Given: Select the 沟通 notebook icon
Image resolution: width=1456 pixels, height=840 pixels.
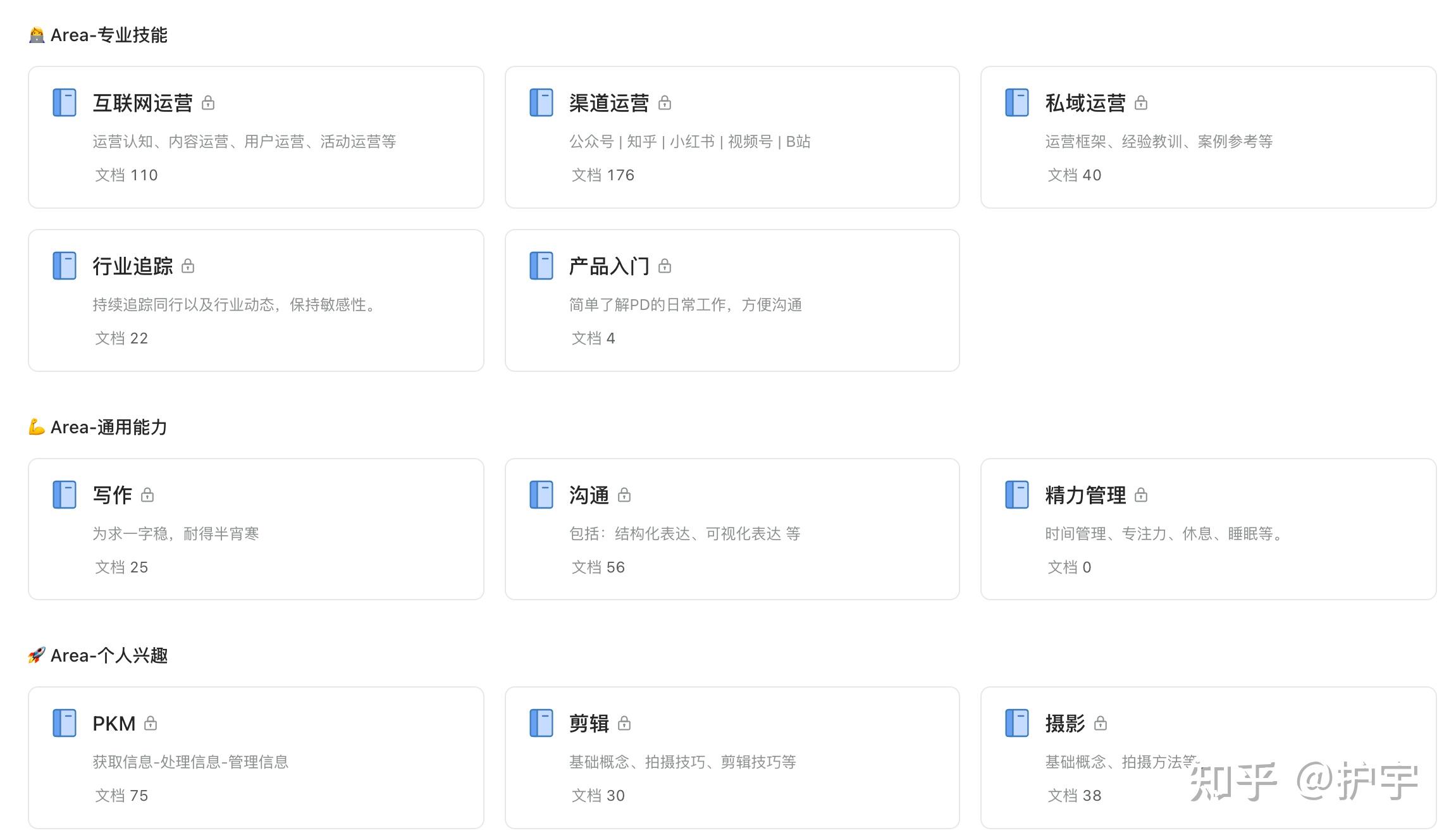Looking at the screenshot, I should coord(541,495).
